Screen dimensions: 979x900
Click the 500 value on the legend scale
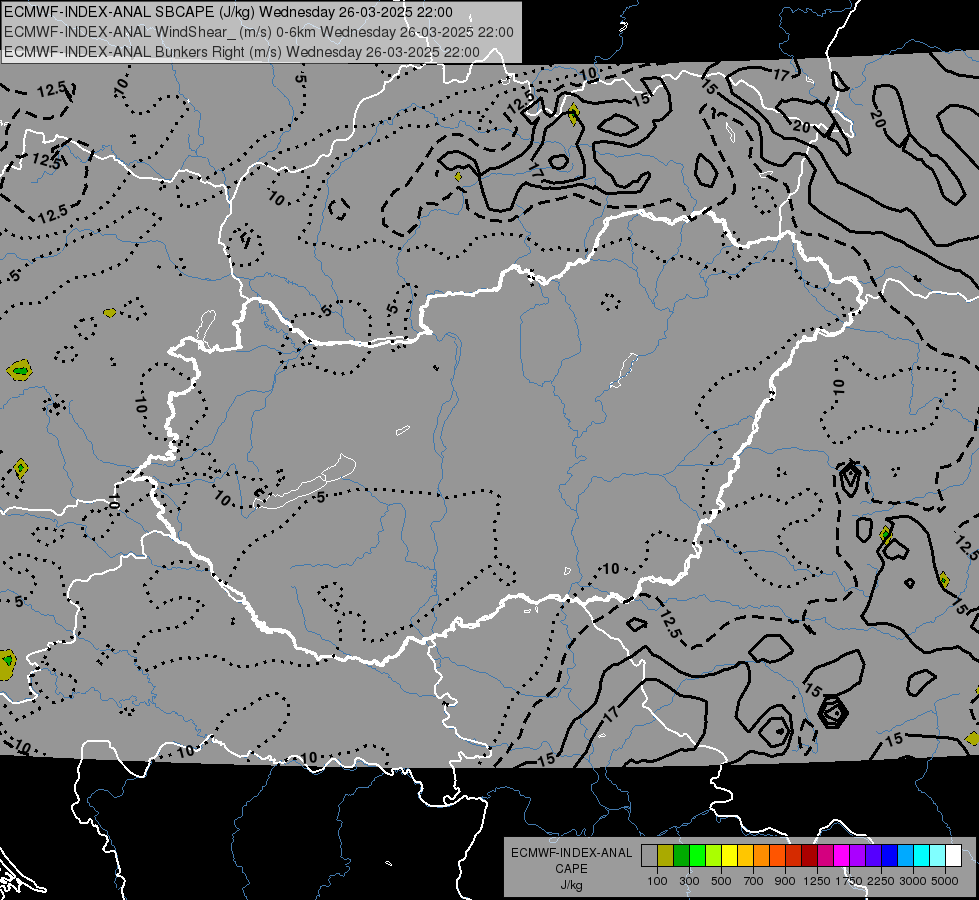coord(721,881)
